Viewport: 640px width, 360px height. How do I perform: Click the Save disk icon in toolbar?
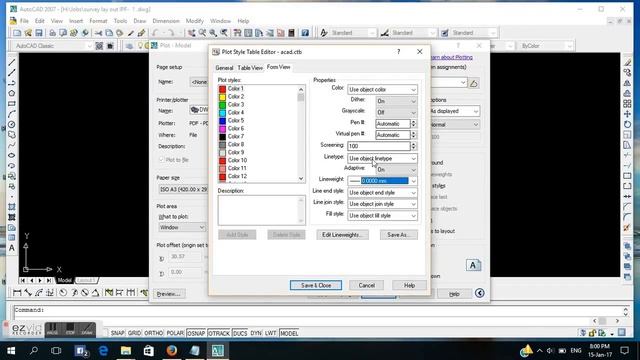click(x=39, y=33)
